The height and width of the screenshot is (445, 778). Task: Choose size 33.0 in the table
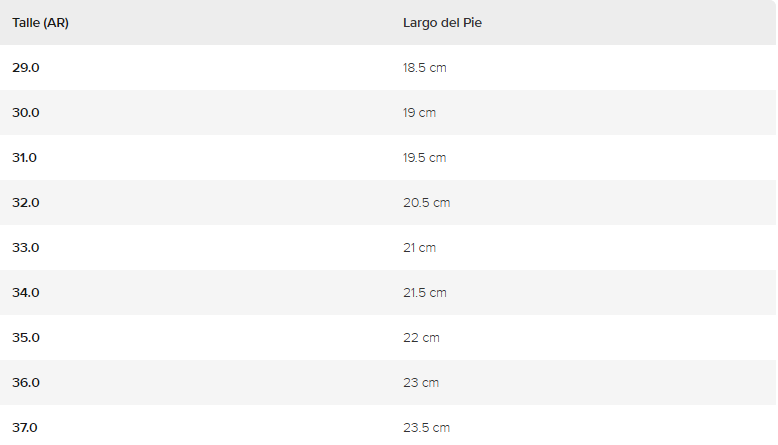click(x=26, y=248)
